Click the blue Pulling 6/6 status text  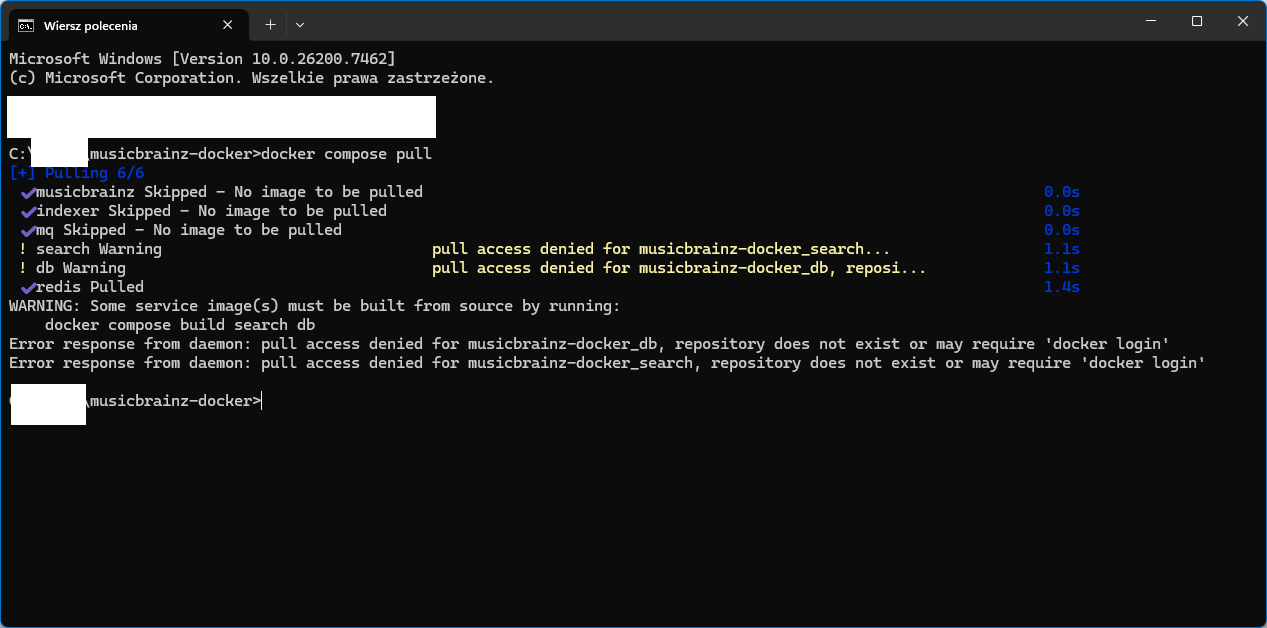[x=76, y=173]
